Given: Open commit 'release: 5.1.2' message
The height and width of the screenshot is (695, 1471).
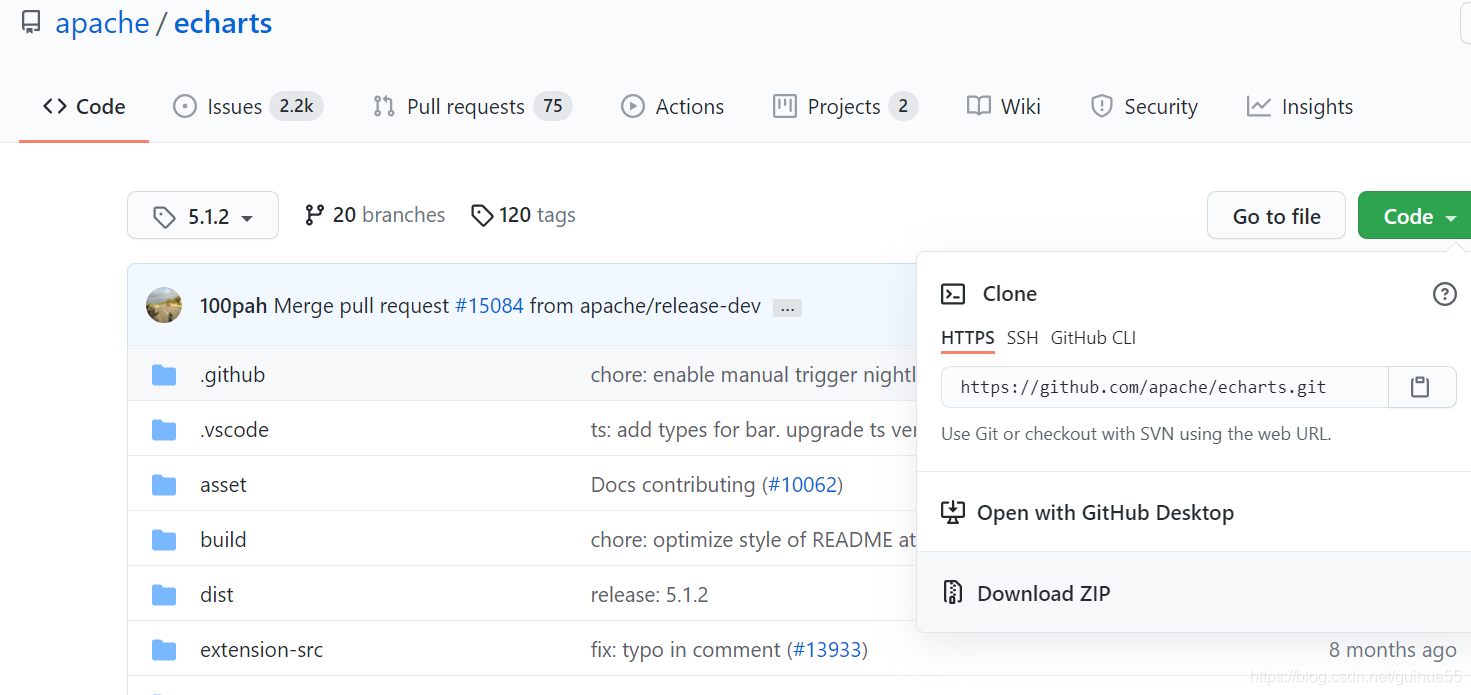Looking at the screenshot, I should coord(649,595).
